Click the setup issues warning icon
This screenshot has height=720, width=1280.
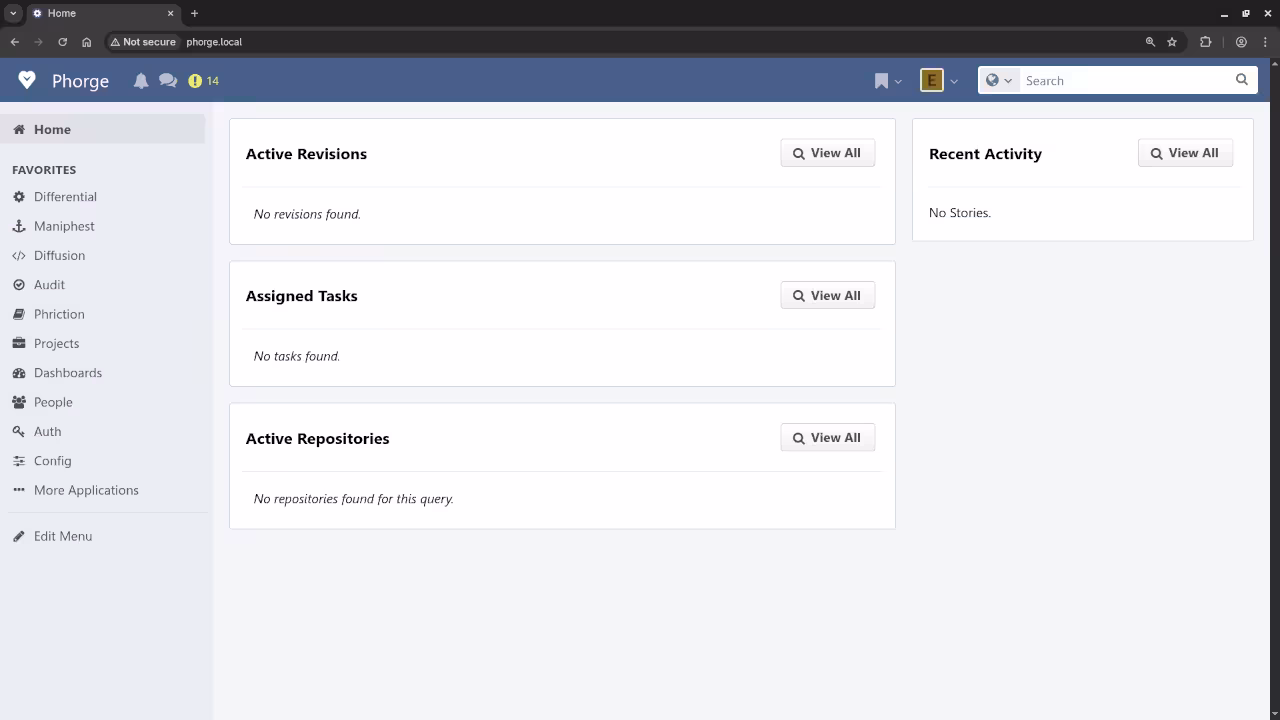[195, 81]
